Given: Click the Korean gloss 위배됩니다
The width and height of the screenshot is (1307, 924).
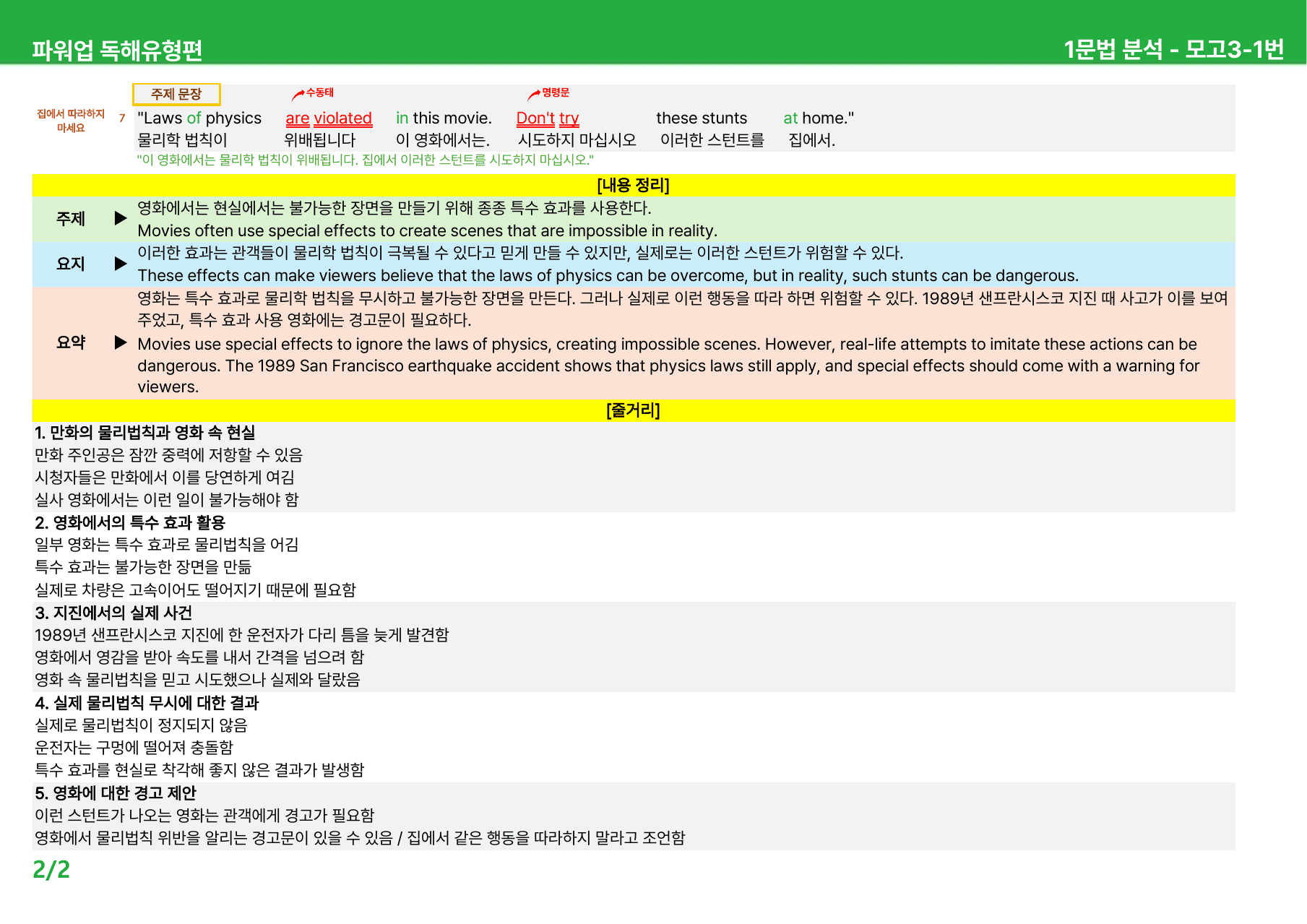Looking at the screenshot, I should tap(320, 139).
